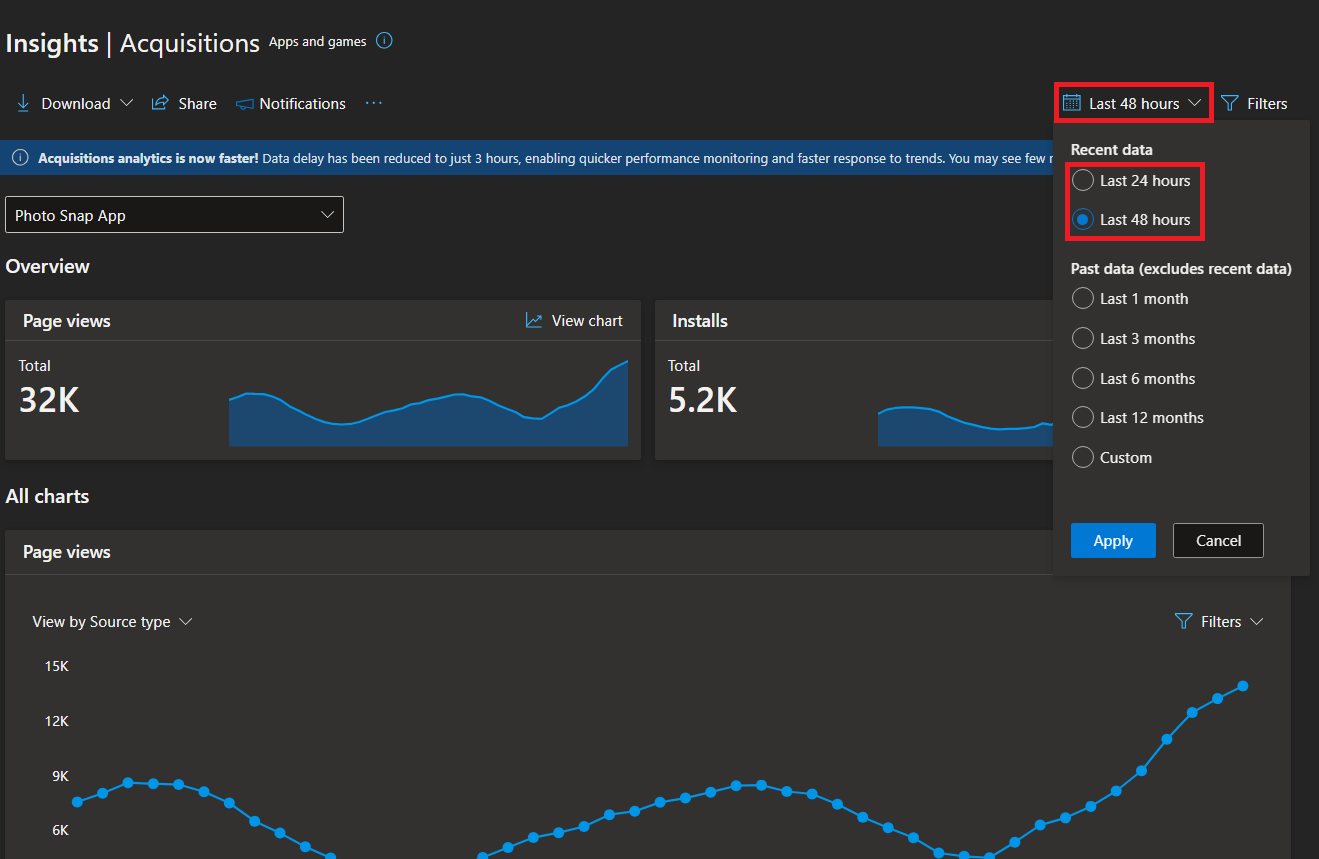Choose the Custom date range radio
Screen dimensions: 1319x859
(x=1082, y=457)
